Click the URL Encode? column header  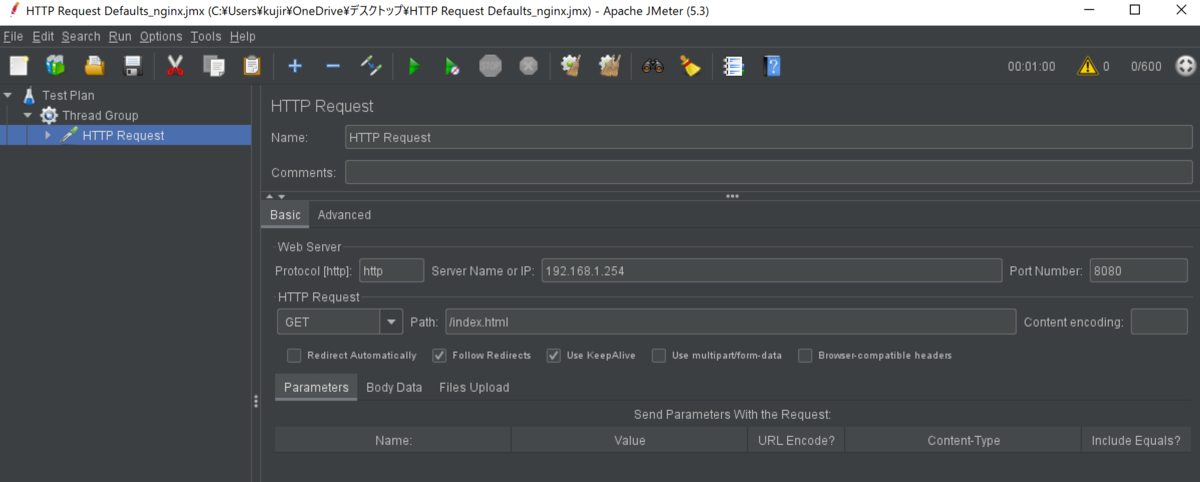tap(796, 440)
